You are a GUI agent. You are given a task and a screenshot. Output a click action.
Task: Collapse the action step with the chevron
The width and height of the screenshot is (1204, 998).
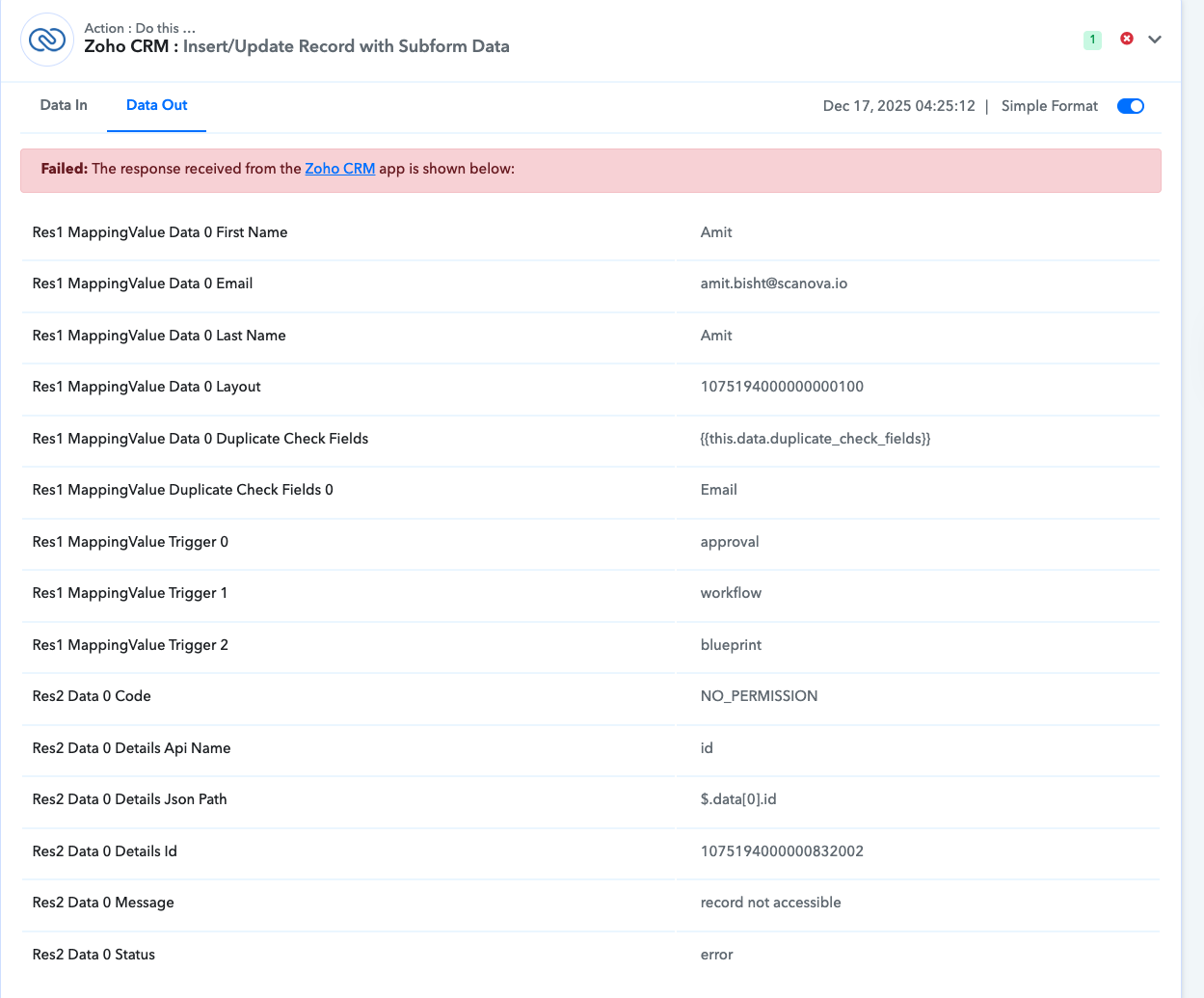[x=1154, y=40]
